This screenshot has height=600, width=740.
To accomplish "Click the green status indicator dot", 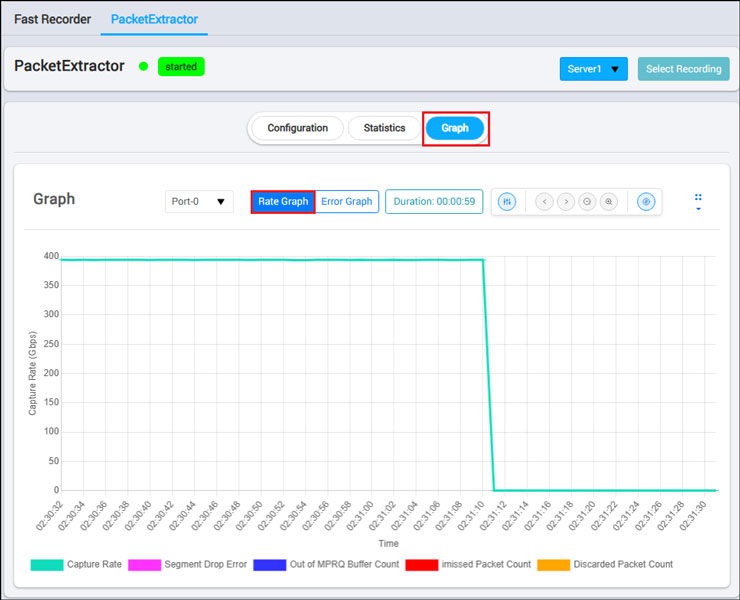I will (143, 67).
